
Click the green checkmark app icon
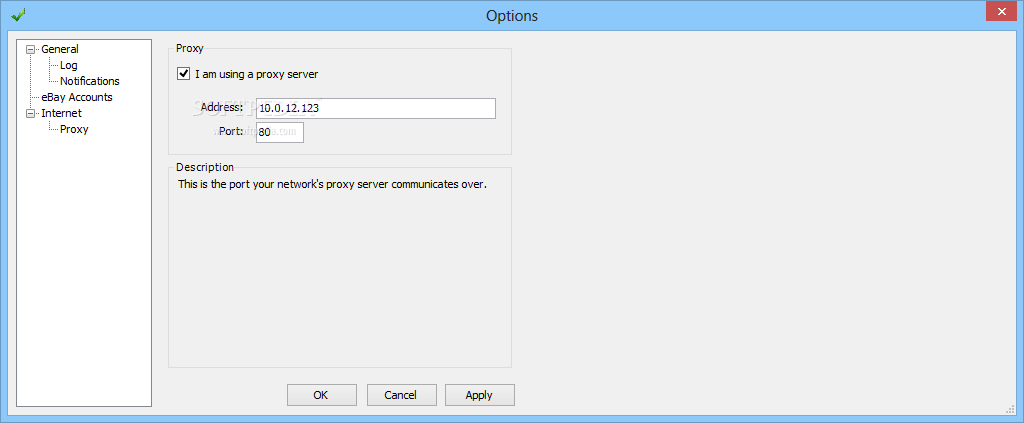point(18,14)
